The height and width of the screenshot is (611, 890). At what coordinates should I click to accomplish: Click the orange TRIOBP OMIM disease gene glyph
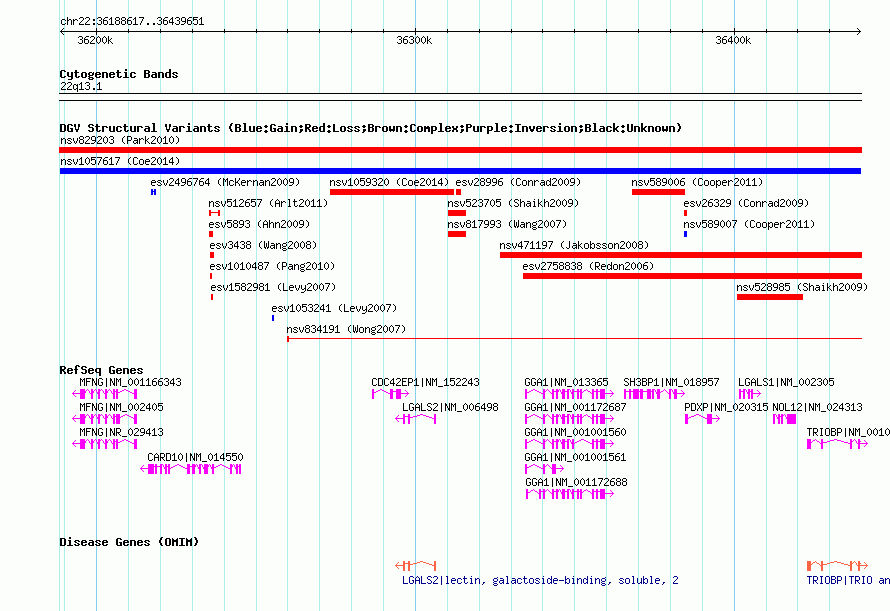coord(837,566)
